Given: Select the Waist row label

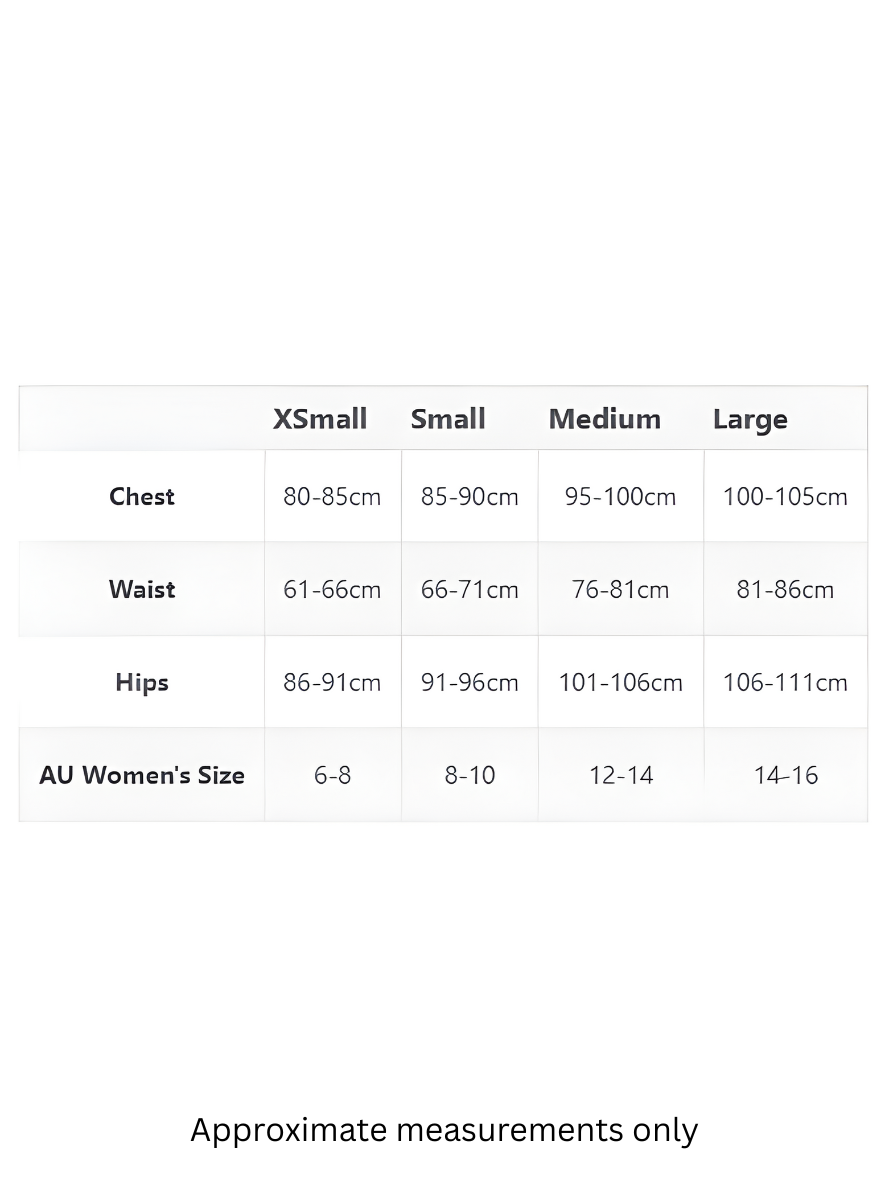Looking at the screenshot, I should coord(142,589).
